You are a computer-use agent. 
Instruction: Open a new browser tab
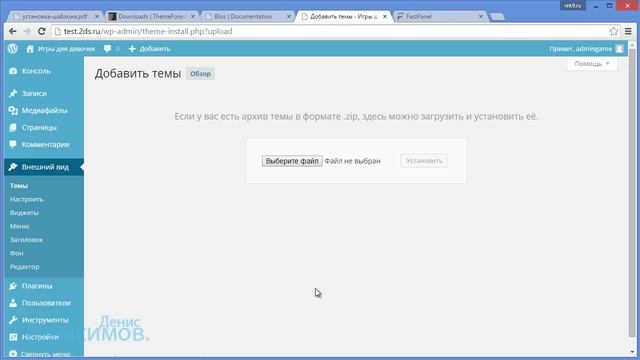tap(497, 17)
